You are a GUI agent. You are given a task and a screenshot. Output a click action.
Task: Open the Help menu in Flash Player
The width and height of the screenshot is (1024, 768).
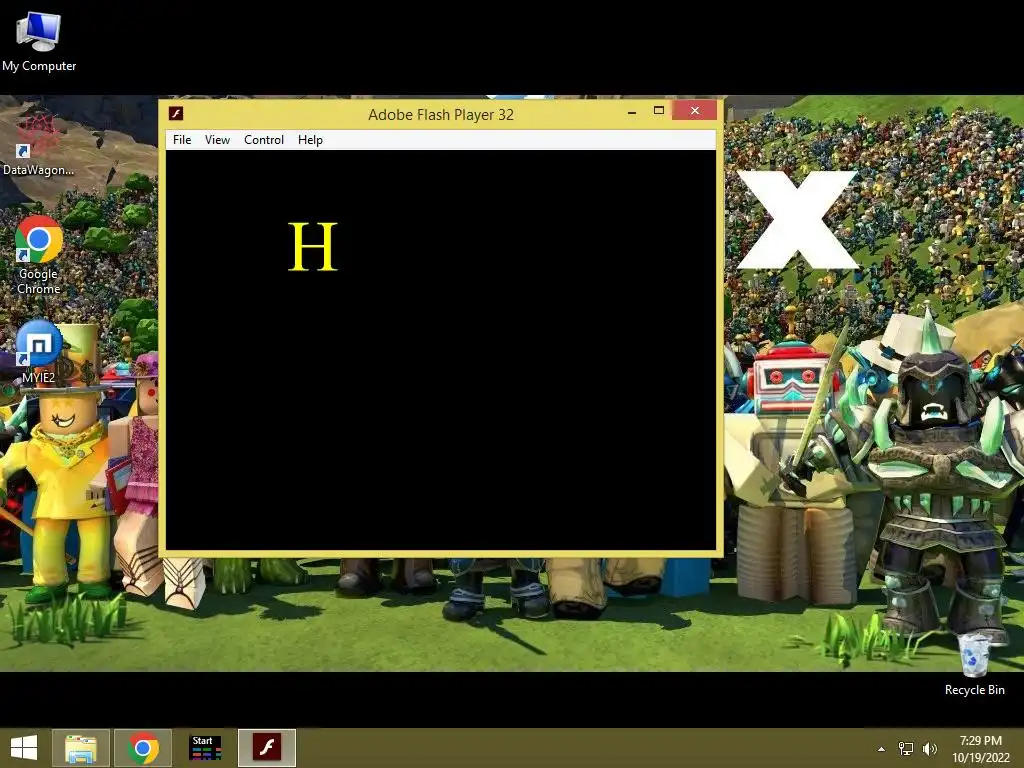pyautogui.click(x=310, y=140)
